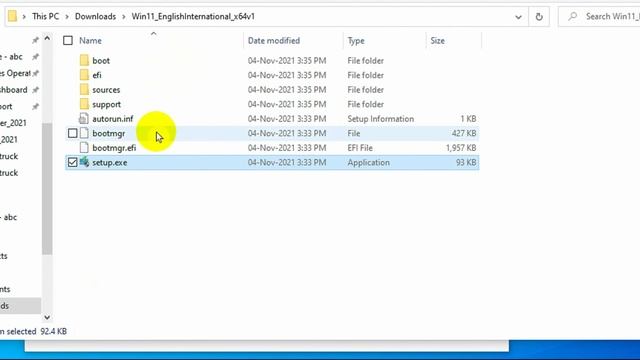Sort by the Size column header

(437, 40)
